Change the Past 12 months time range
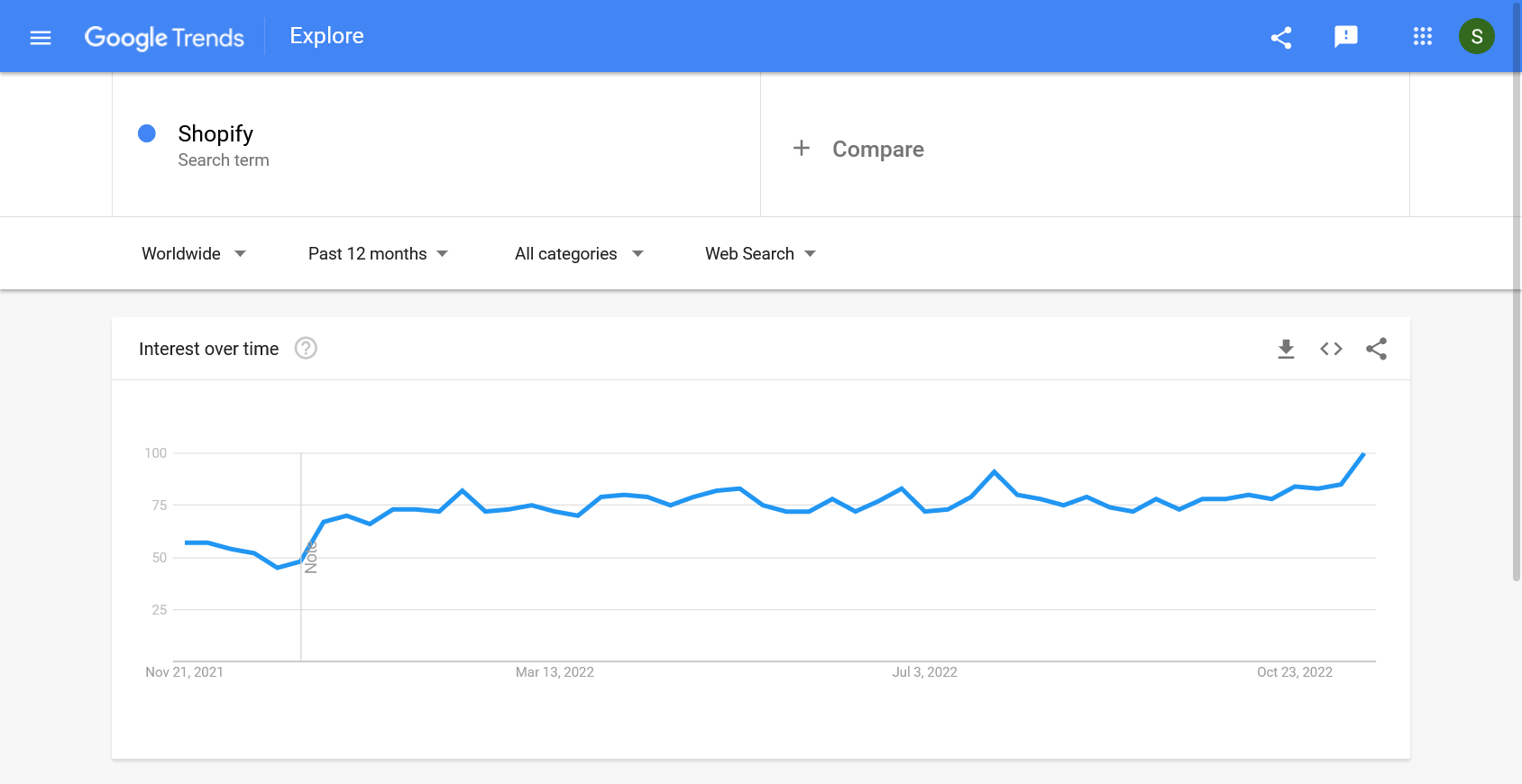 [x=376, y=253]
